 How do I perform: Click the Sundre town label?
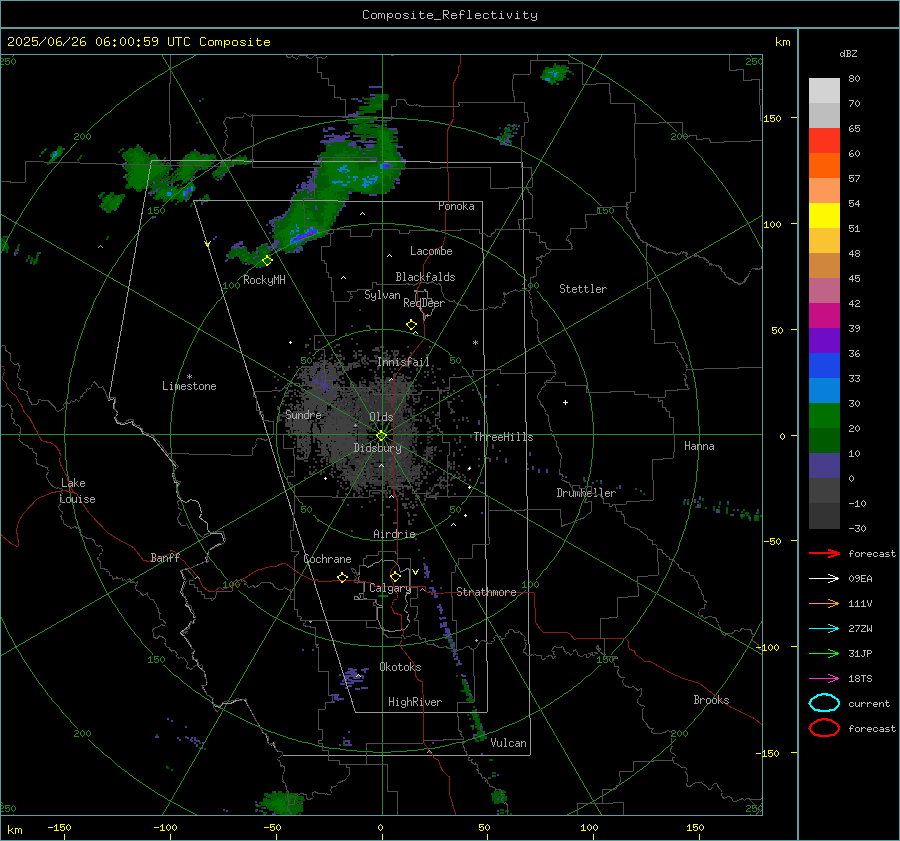[303, 414]
